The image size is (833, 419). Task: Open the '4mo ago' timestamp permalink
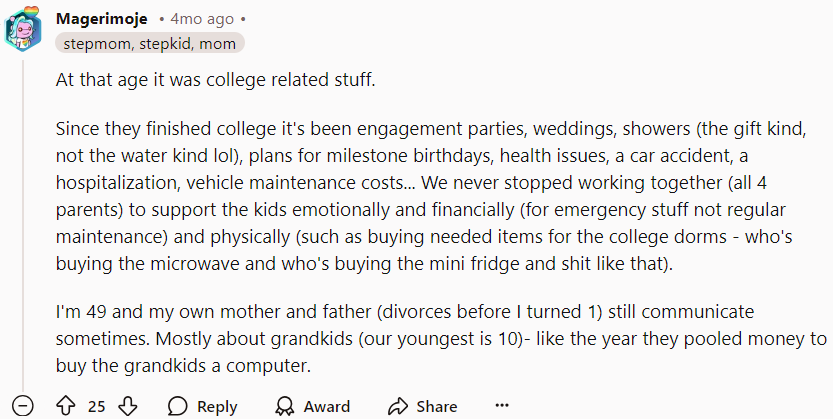[x=202, y=19]
